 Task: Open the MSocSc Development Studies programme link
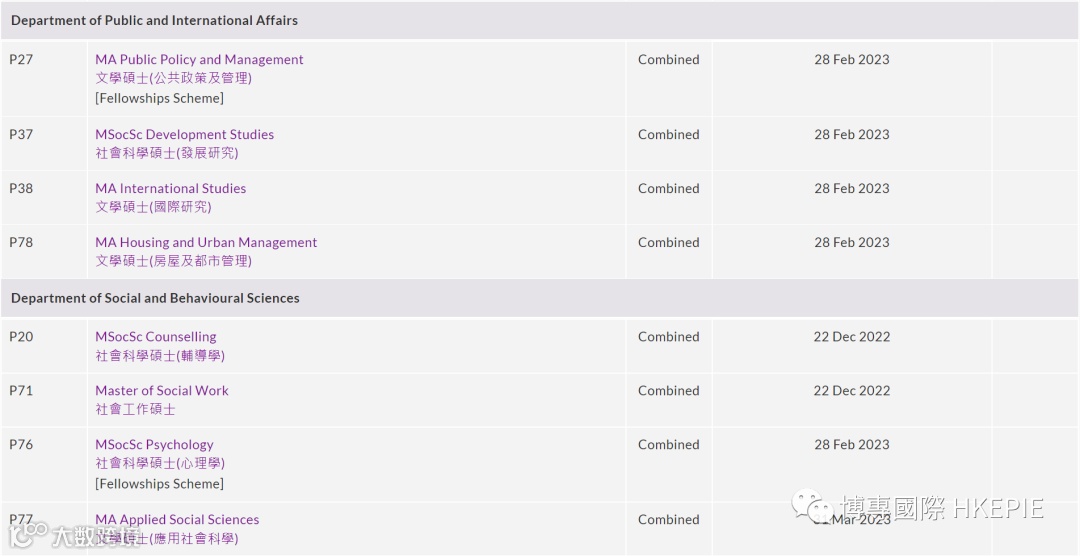click(184, 135)
